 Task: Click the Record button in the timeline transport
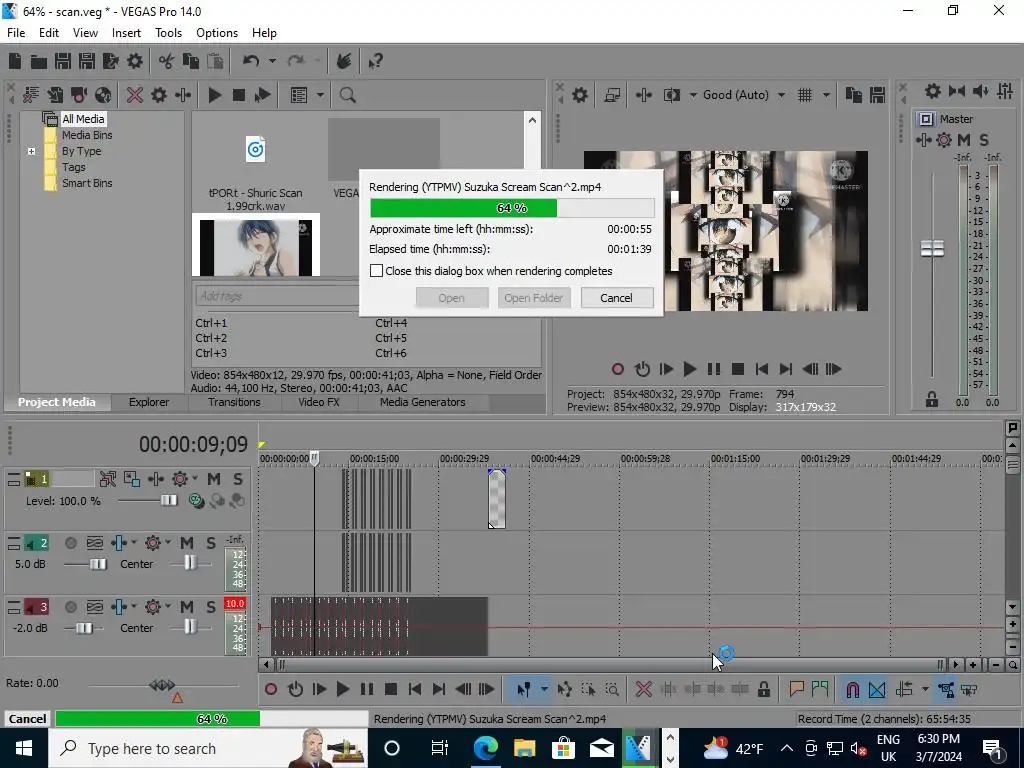point(271,689)
